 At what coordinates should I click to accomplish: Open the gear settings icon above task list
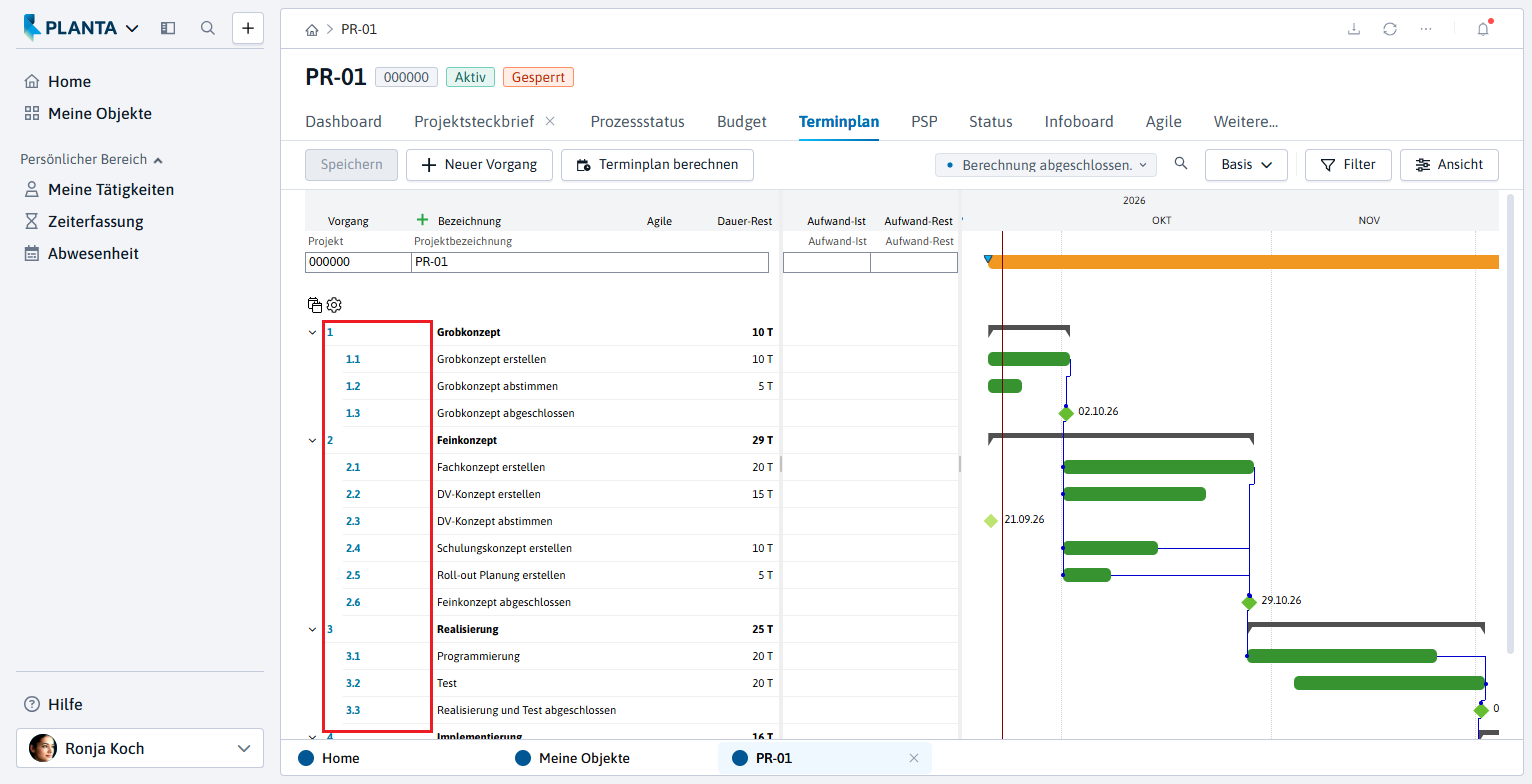[334, 305]
